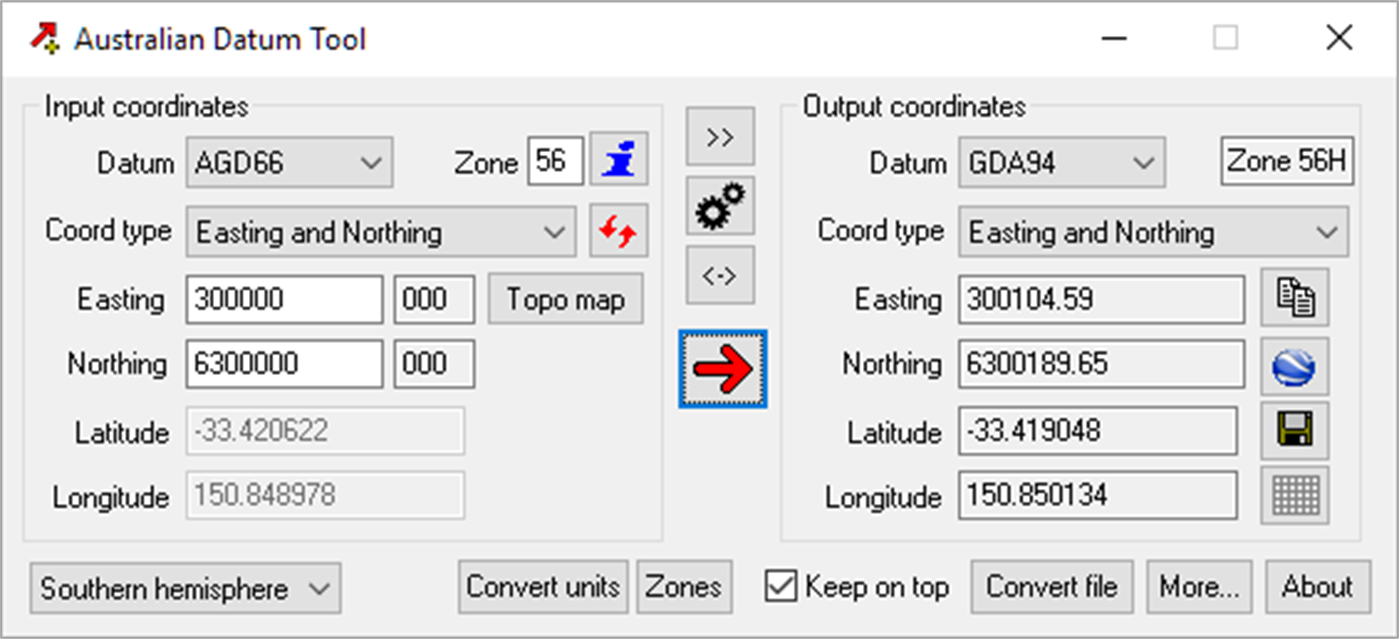The image size is (1399, 639).
Task: Open the input Datum dropdown showing AGD66
Action: (289, 162)
